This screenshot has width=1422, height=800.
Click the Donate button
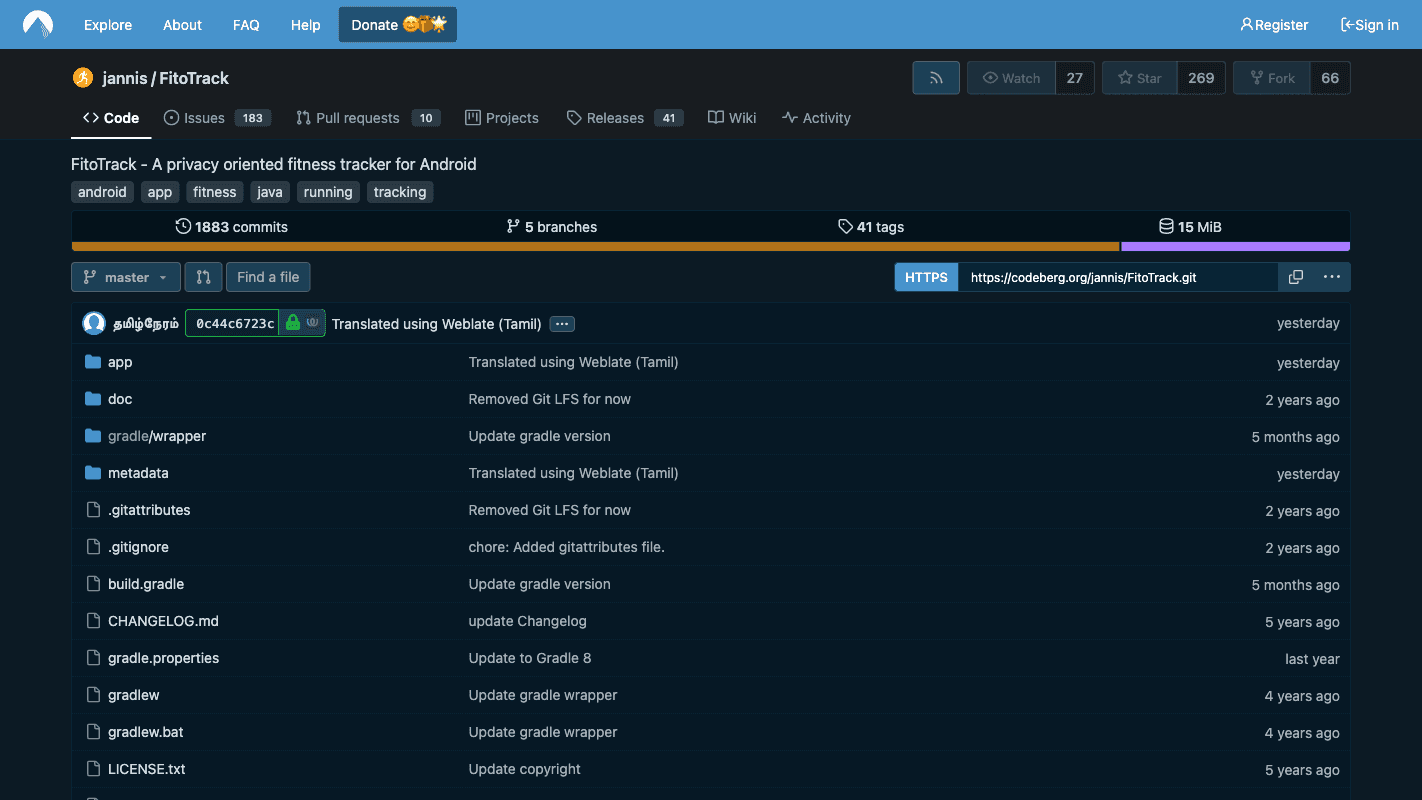(398, 25)
